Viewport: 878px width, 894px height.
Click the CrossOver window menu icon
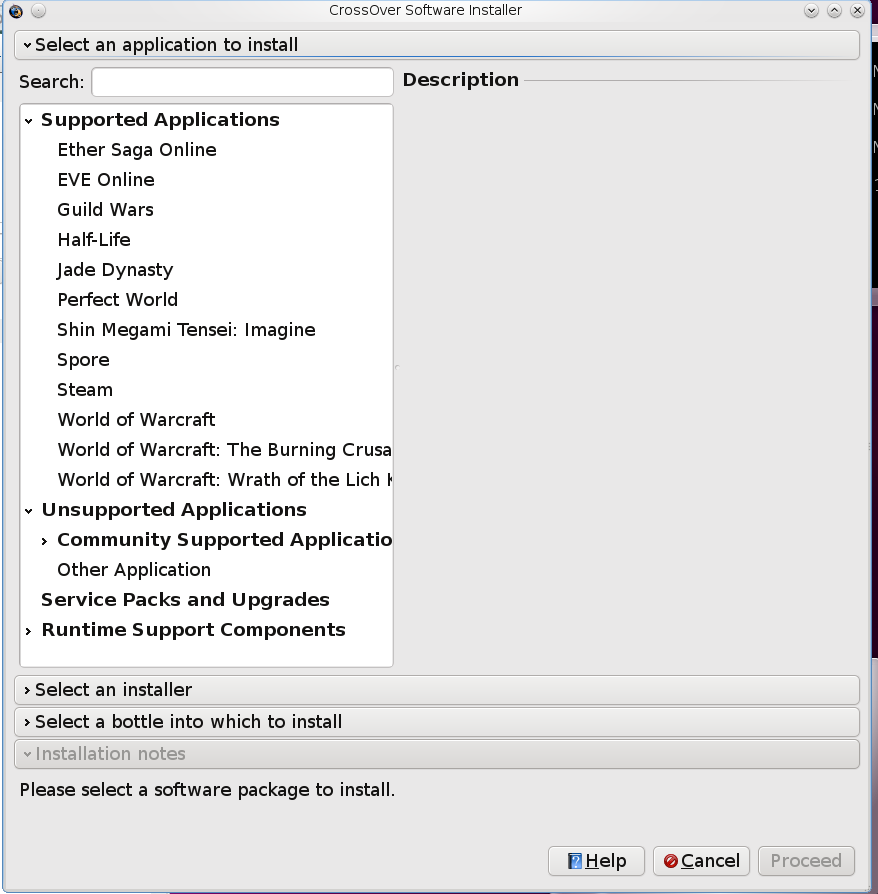16,11
